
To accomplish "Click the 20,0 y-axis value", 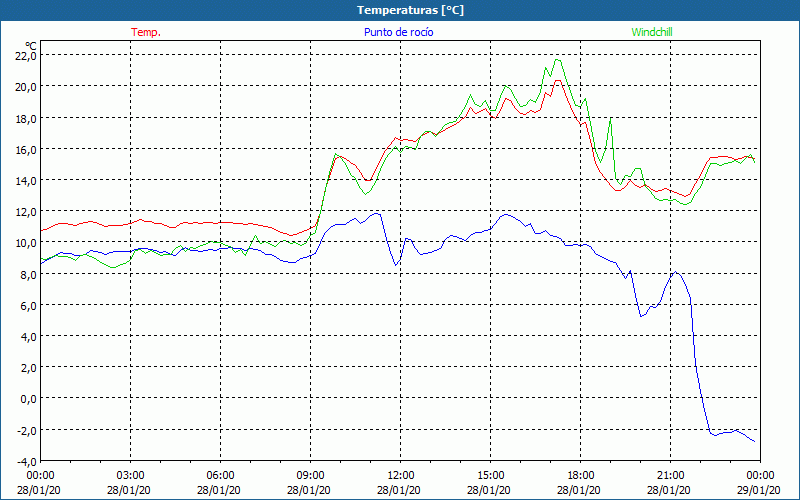I will [27, 87].
